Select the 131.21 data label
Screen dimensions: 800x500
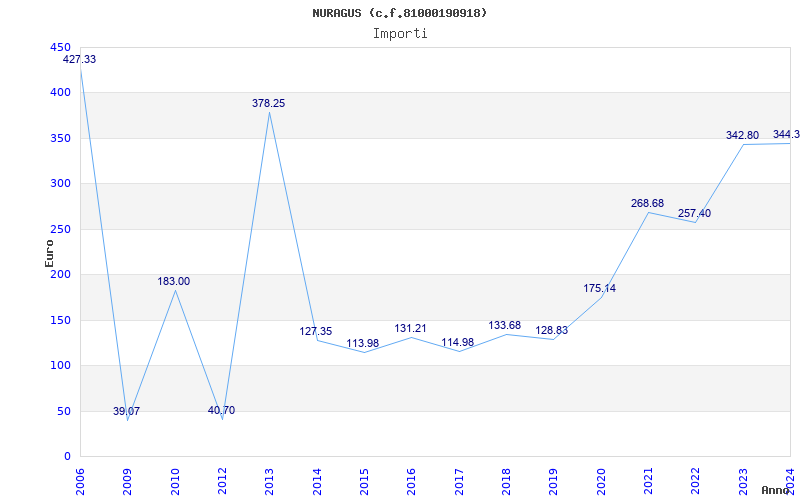(x=410, y=328)
